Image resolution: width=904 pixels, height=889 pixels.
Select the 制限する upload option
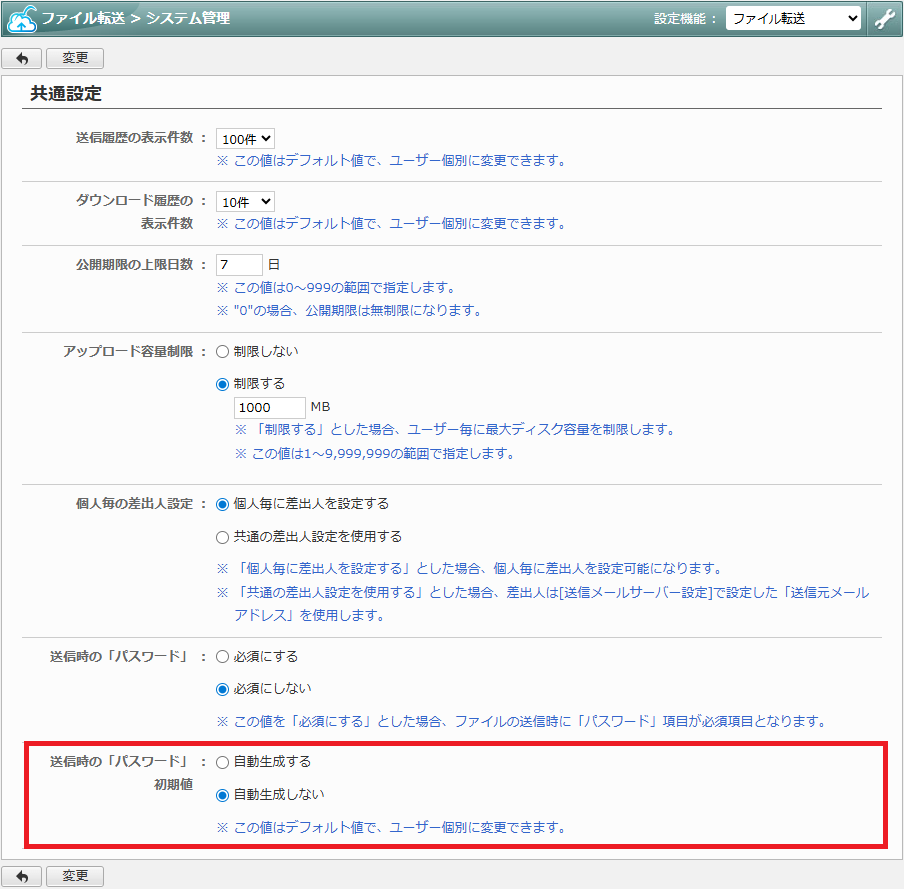point(223,384)
